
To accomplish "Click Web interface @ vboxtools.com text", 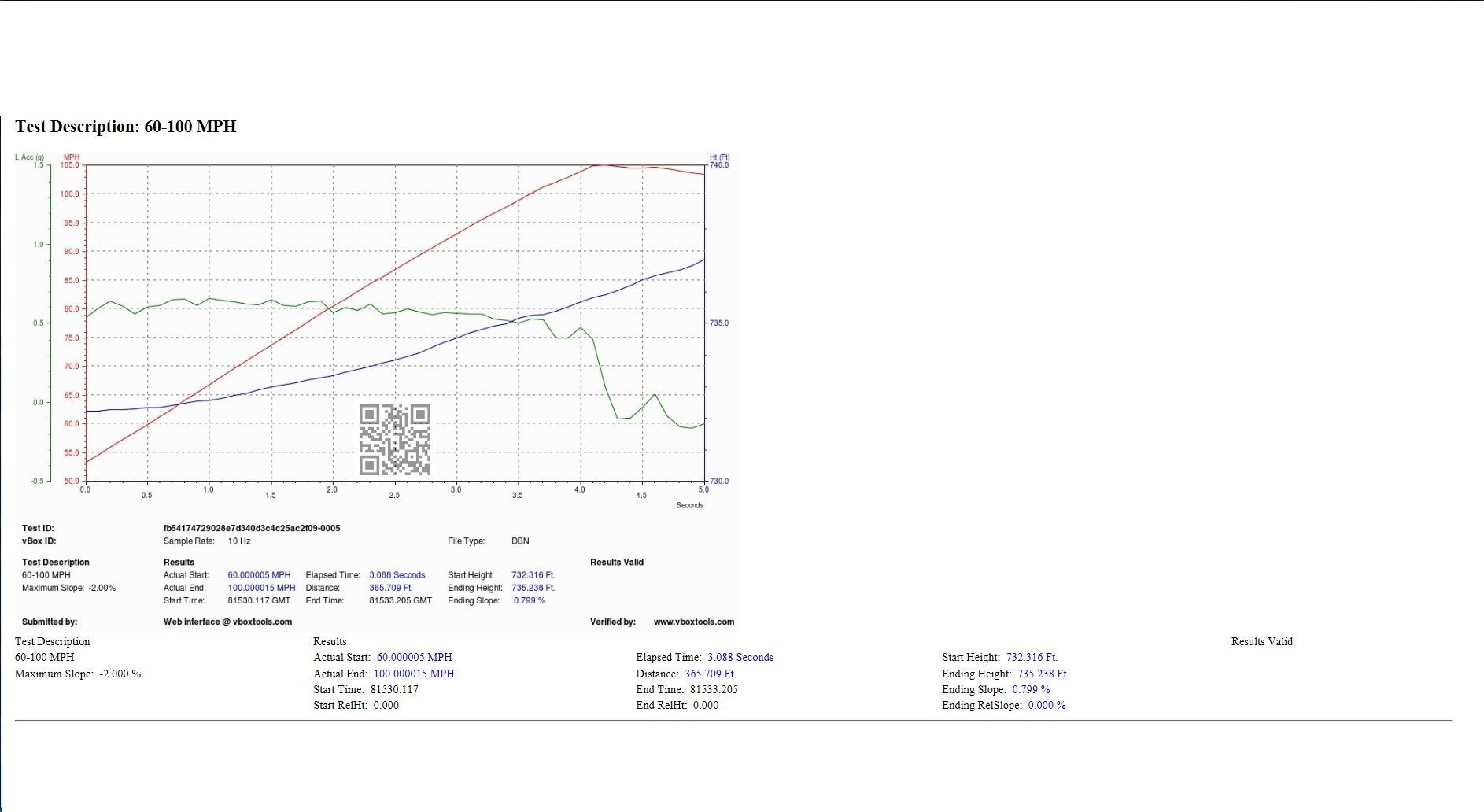I will (x=227, y=622).
